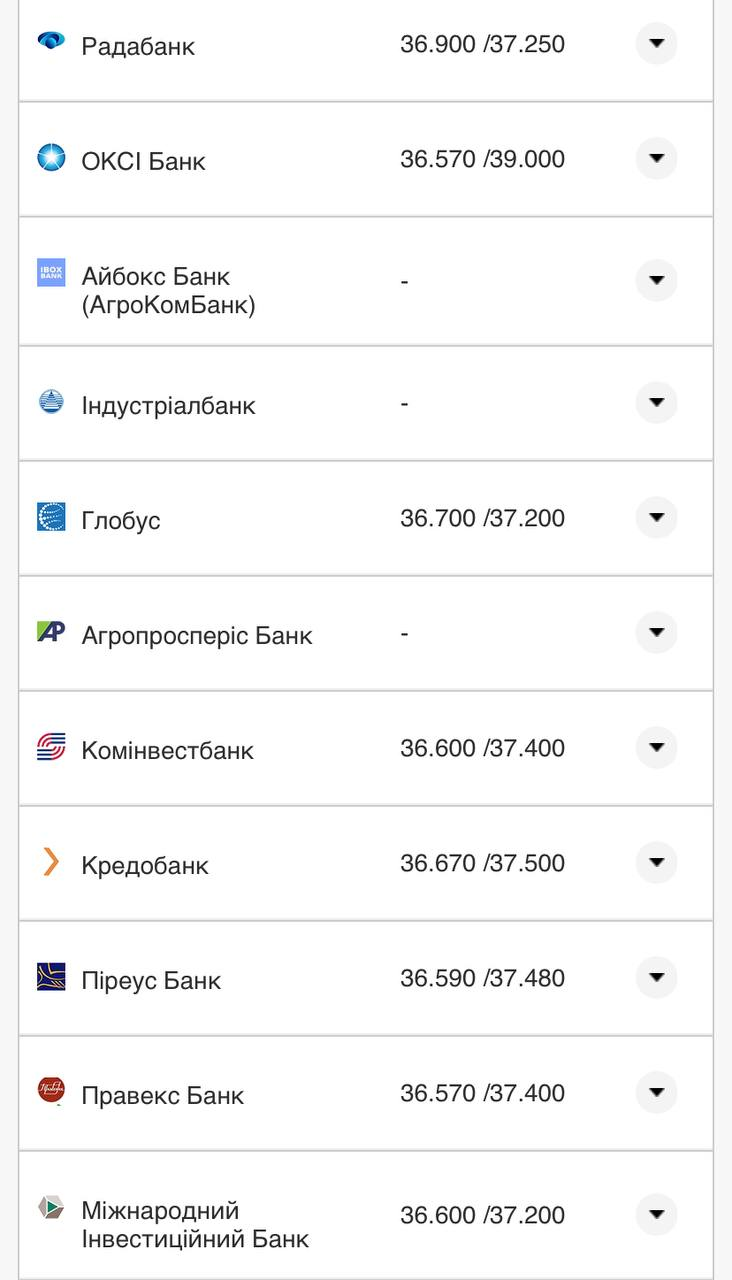Expand the Правекс Банк details
The height and width of the screenshot is (1280, 732).
656,1092
